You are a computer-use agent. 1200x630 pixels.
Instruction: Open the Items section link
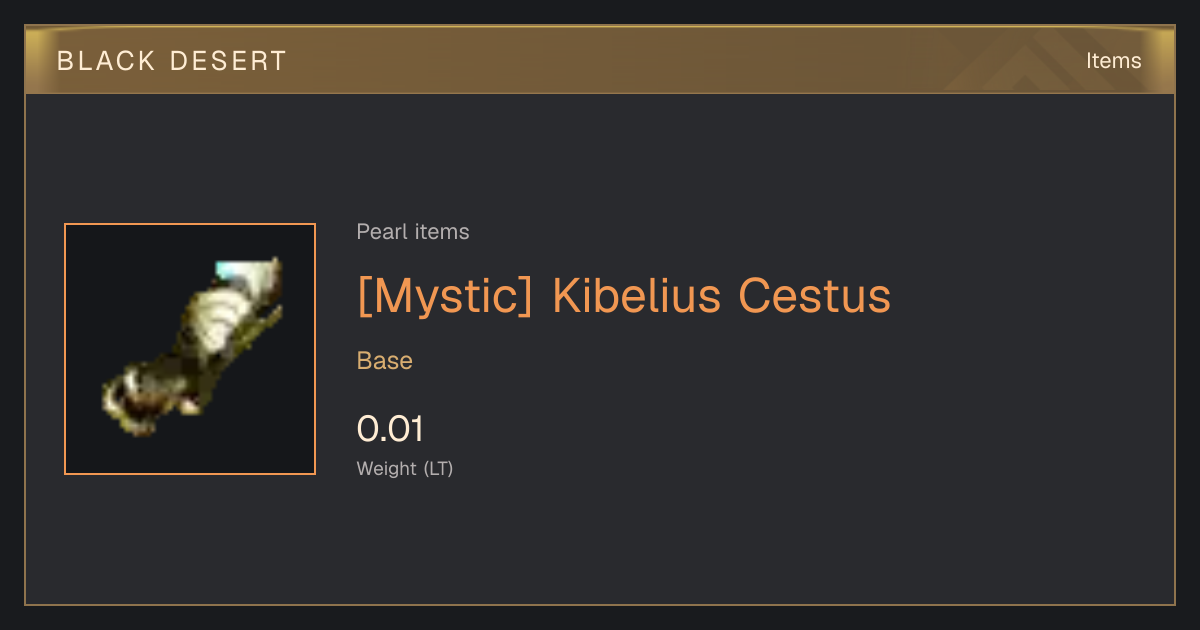1113,61
